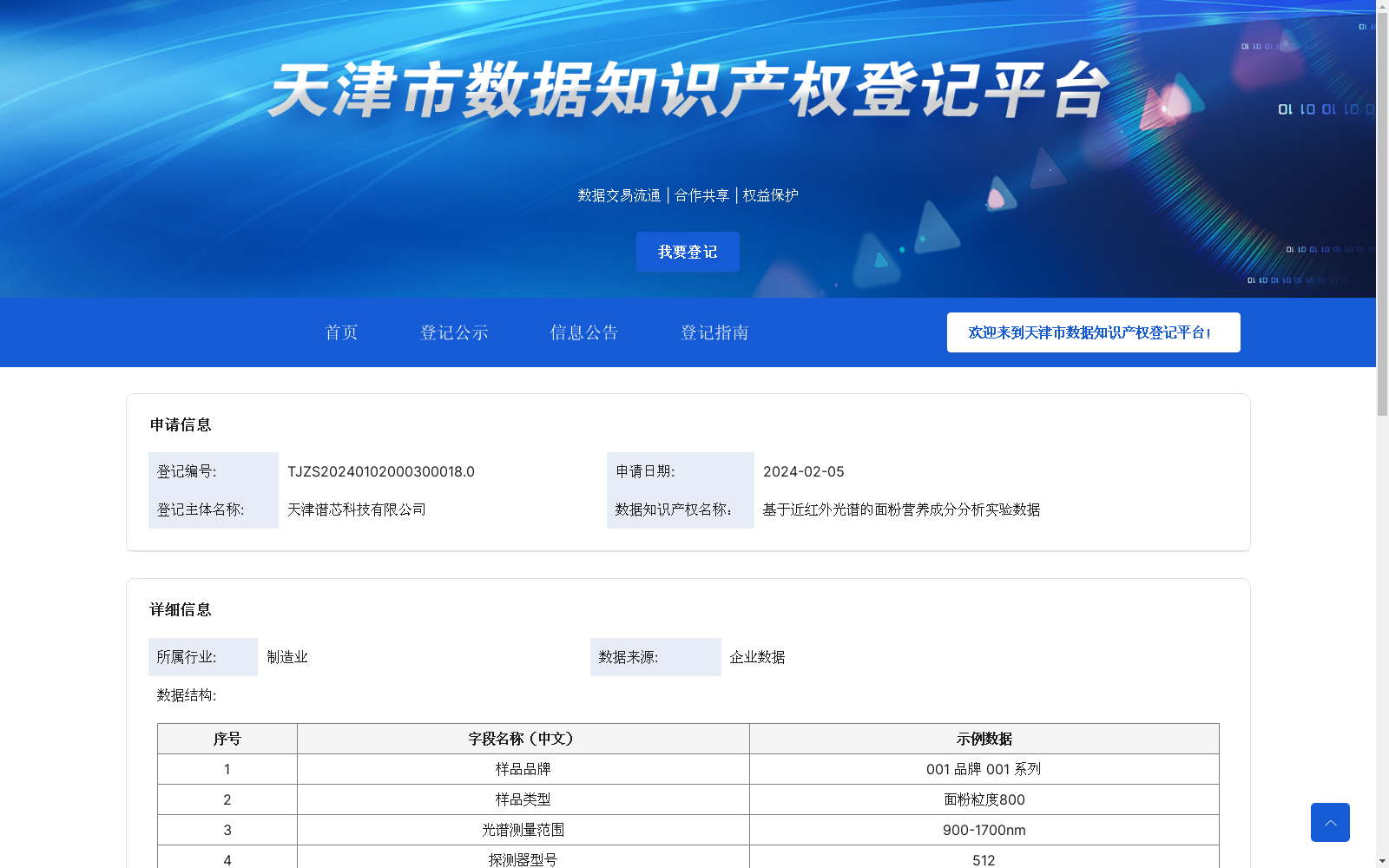The width and height of the screenshot is (1389, 868).
Task: Select the 900-1700nm table cell
Action: [x=984, y=830]
